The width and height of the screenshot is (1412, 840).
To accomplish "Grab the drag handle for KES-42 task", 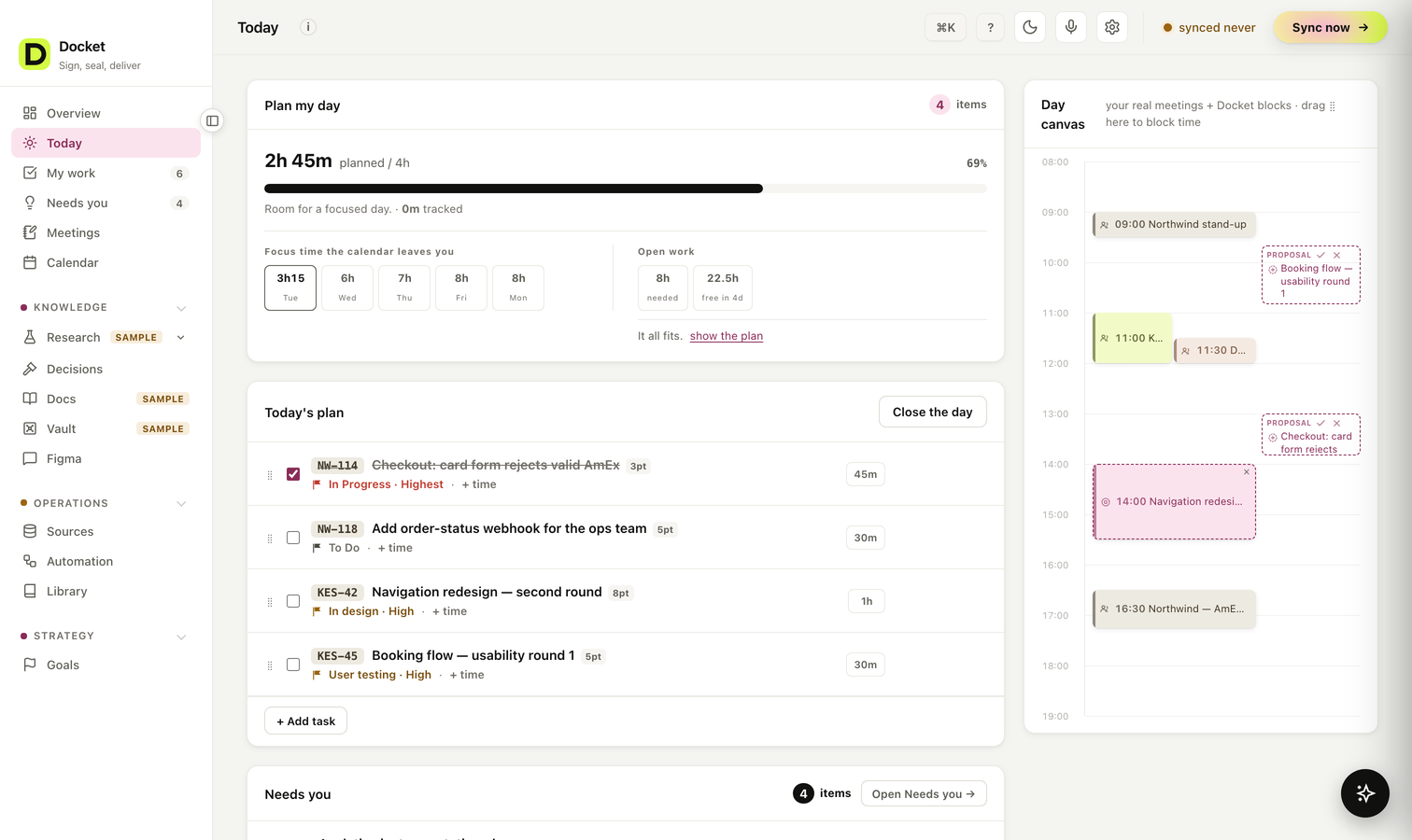I will pos(270,602).
